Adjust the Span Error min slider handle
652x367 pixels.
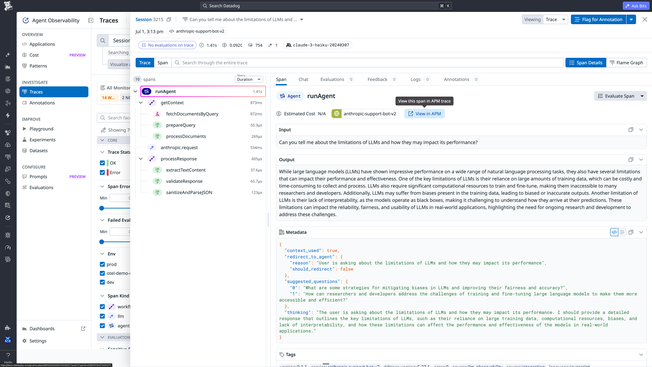102,208
